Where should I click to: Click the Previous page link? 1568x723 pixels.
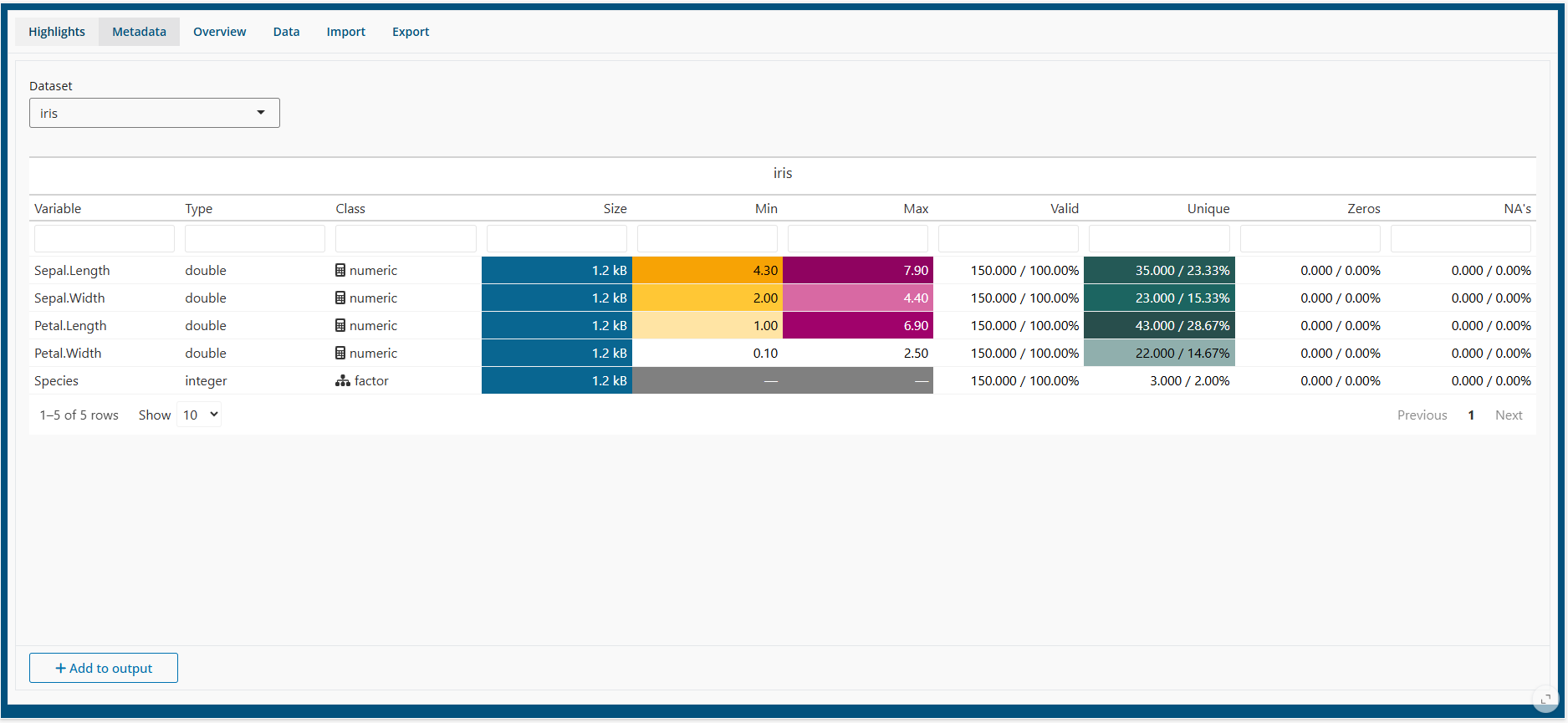coord(1422,415)
